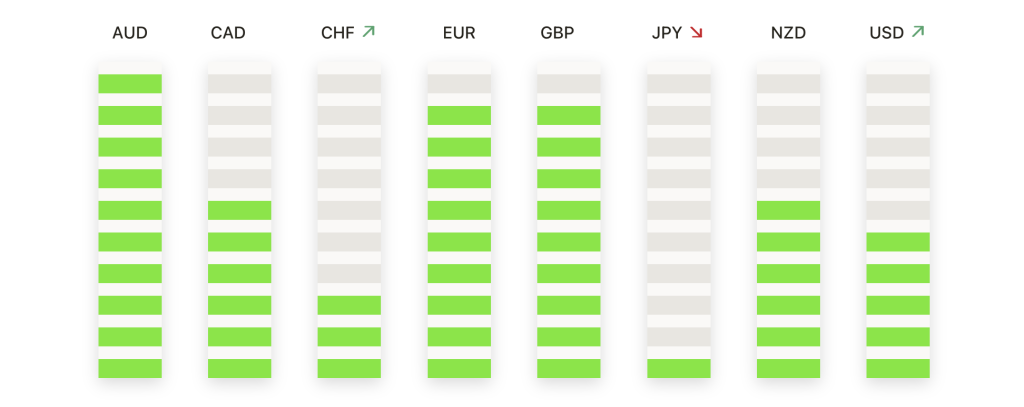Screen dimensions: 1024x407
Task: Click the green up arrow beside CHF
Action: 369,31
